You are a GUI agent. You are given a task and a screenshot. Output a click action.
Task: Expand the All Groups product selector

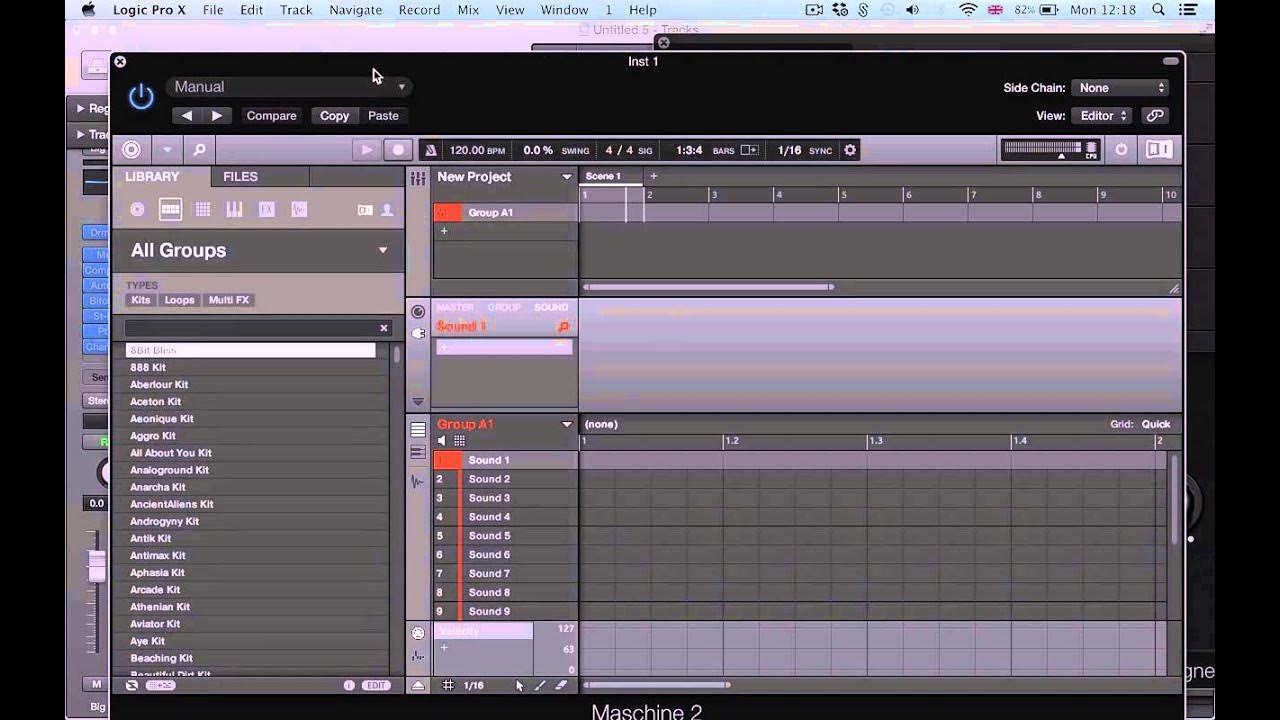point(382,250)
